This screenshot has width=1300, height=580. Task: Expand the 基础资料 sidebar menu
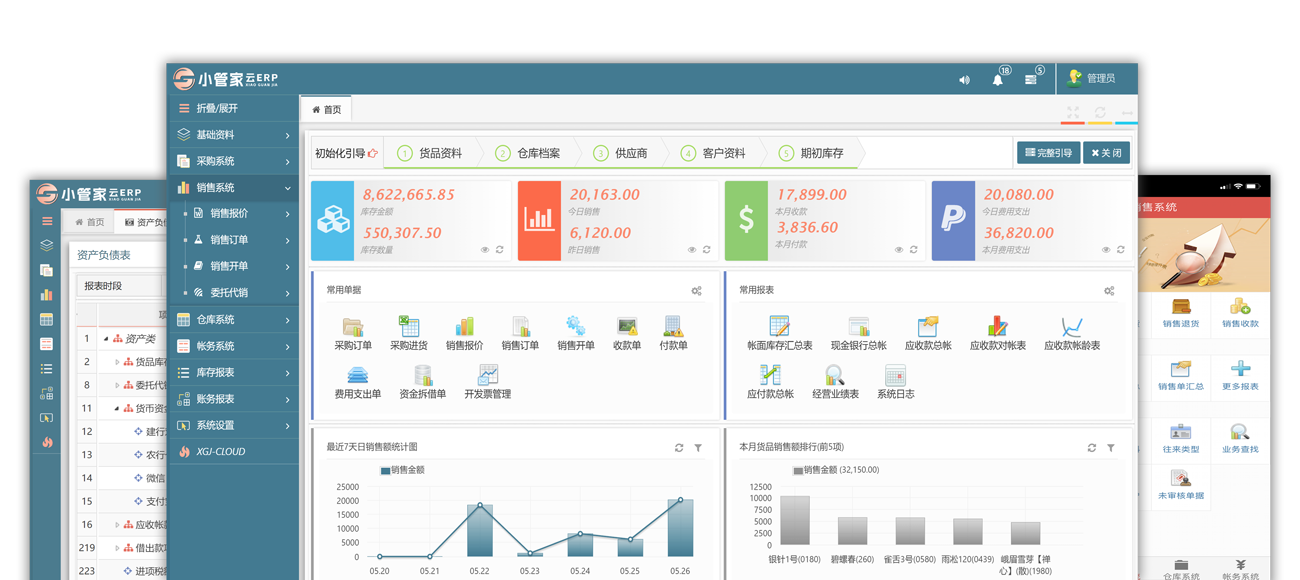(233, 135)
